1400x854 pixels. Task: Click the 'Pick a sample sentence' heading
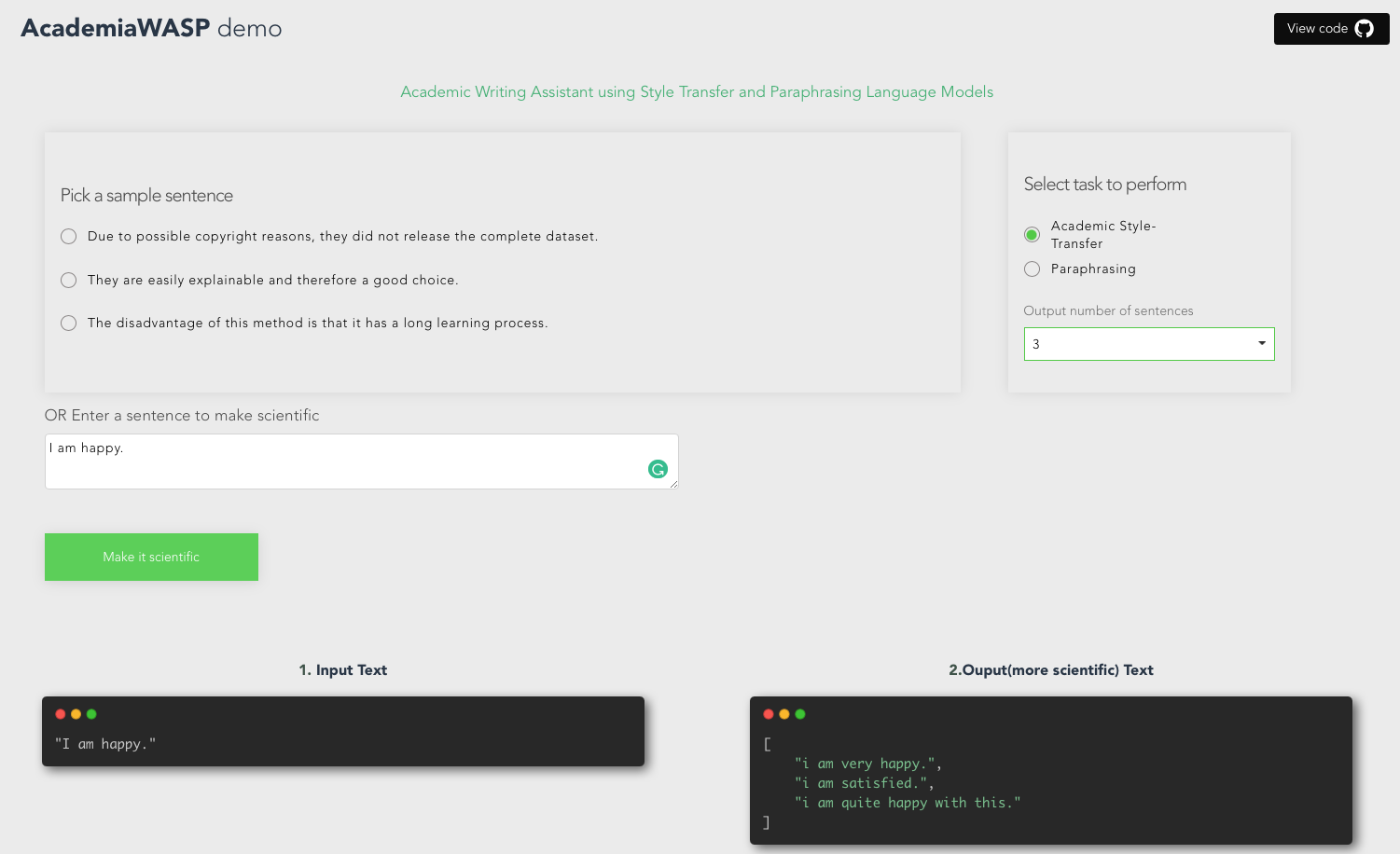tap(146, 195)
